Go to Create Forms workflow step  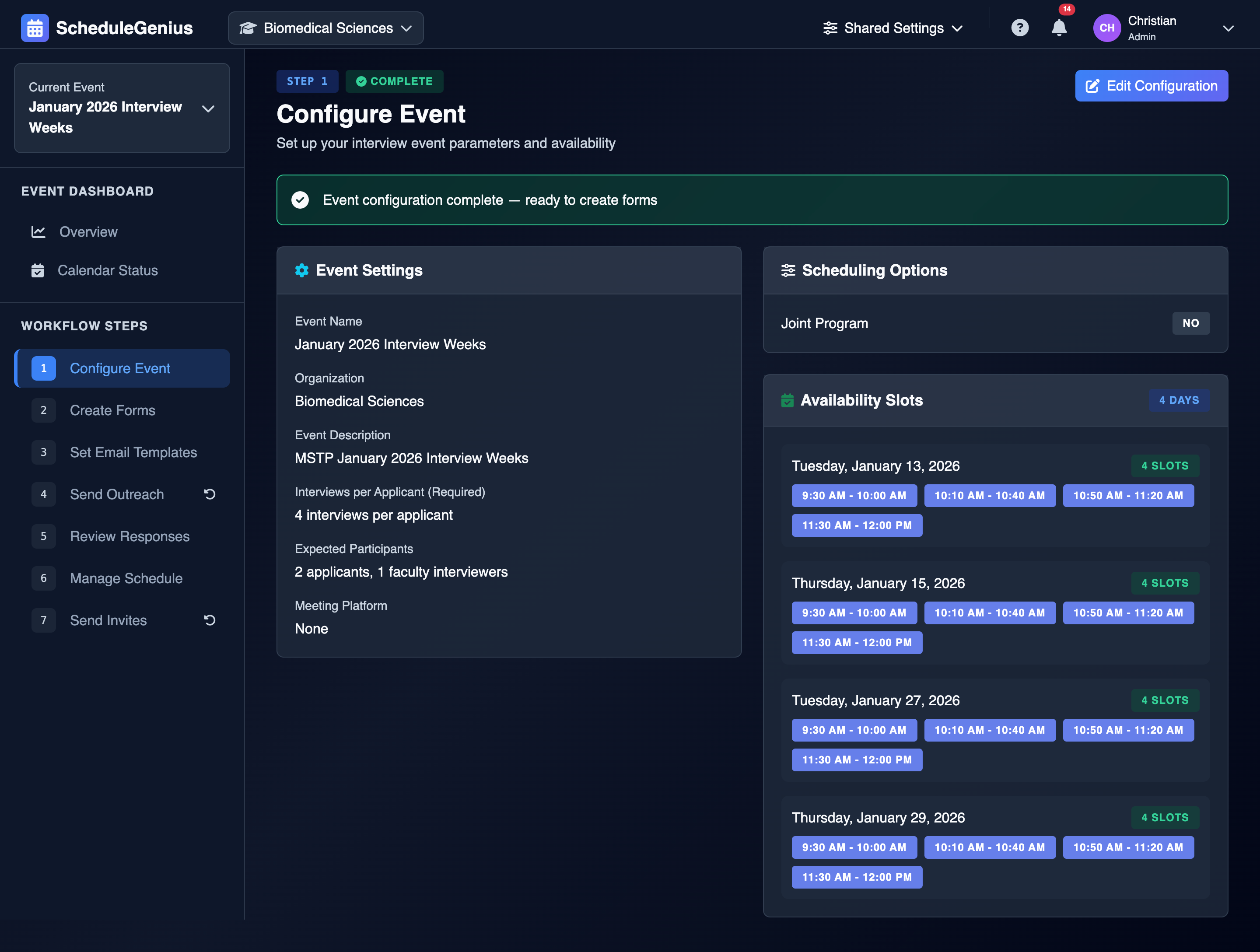112,410
